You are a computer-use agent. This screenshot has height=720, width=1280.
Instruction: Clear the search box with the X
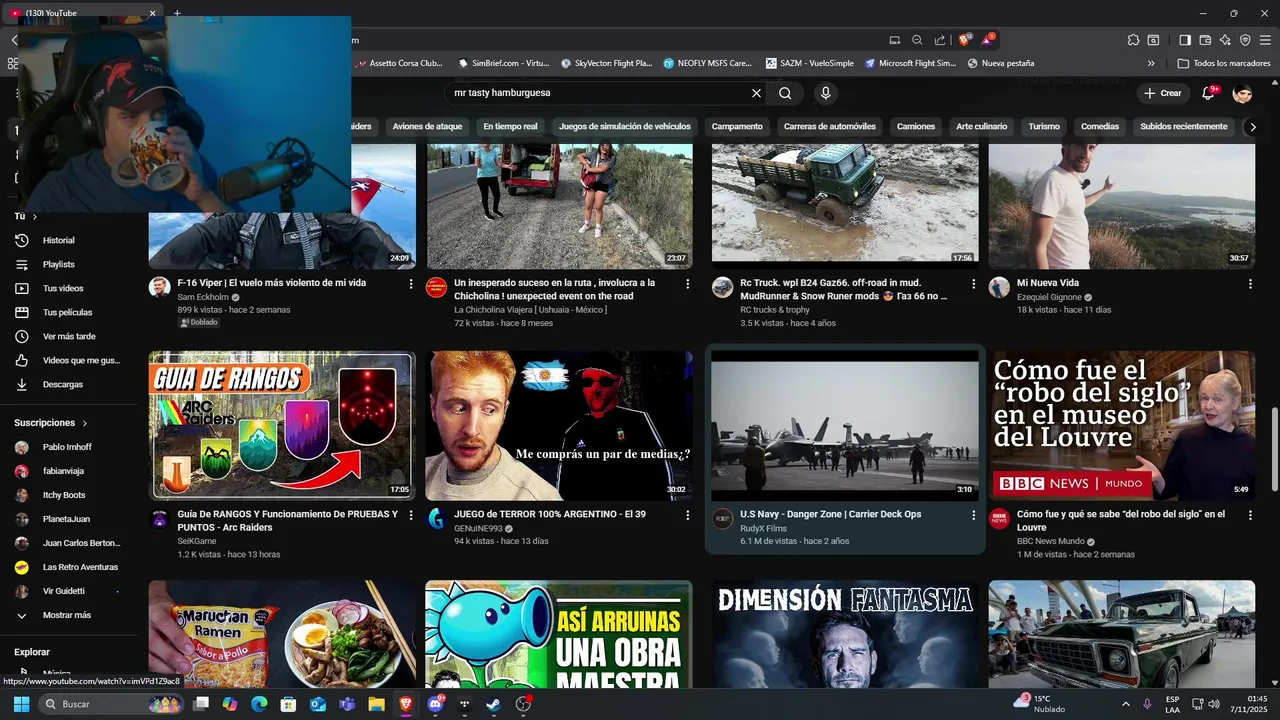coord(756,93)
